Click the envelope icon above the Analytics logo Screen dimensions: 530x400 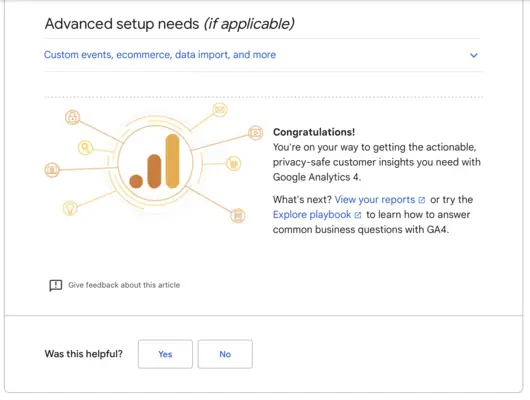220,110
